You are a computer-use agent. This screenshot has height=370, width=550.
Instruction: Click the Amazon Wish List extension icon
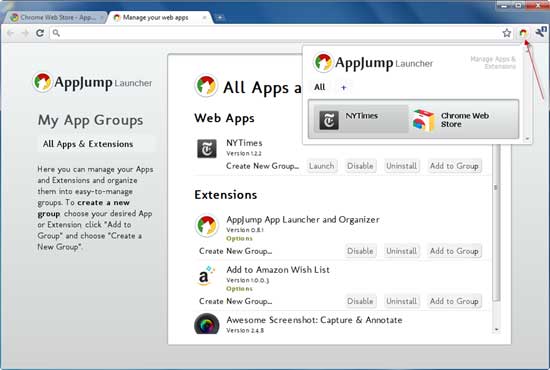(206, 276)
